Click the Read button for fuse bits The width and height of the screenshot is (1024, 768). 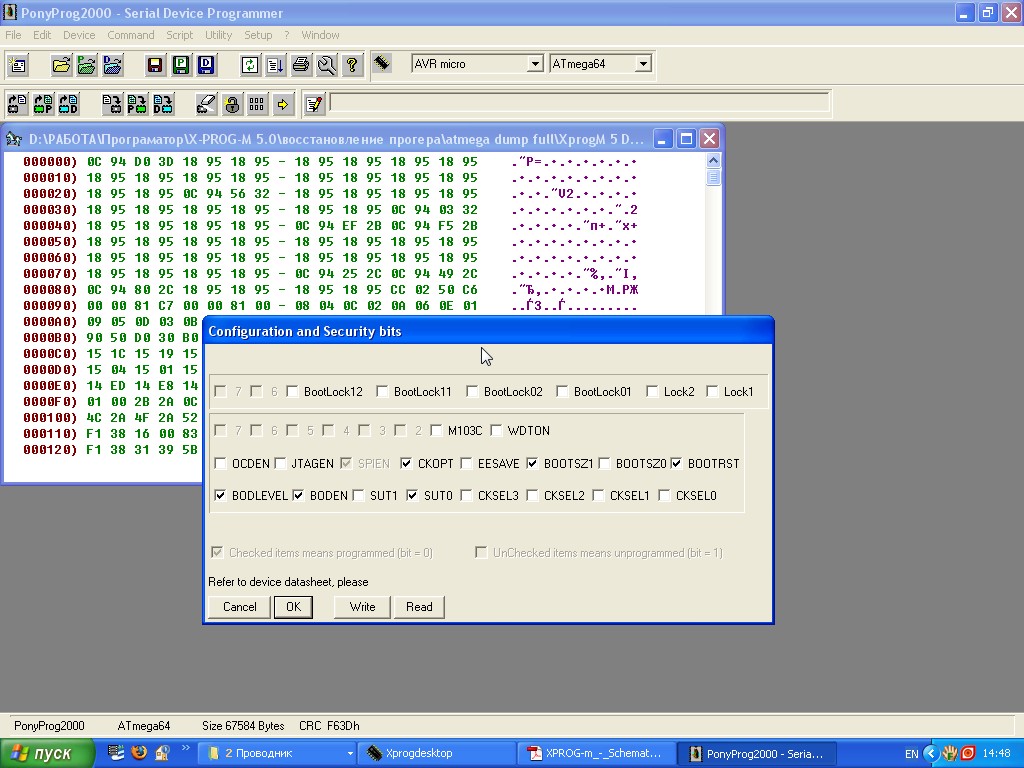coord(419,607)
